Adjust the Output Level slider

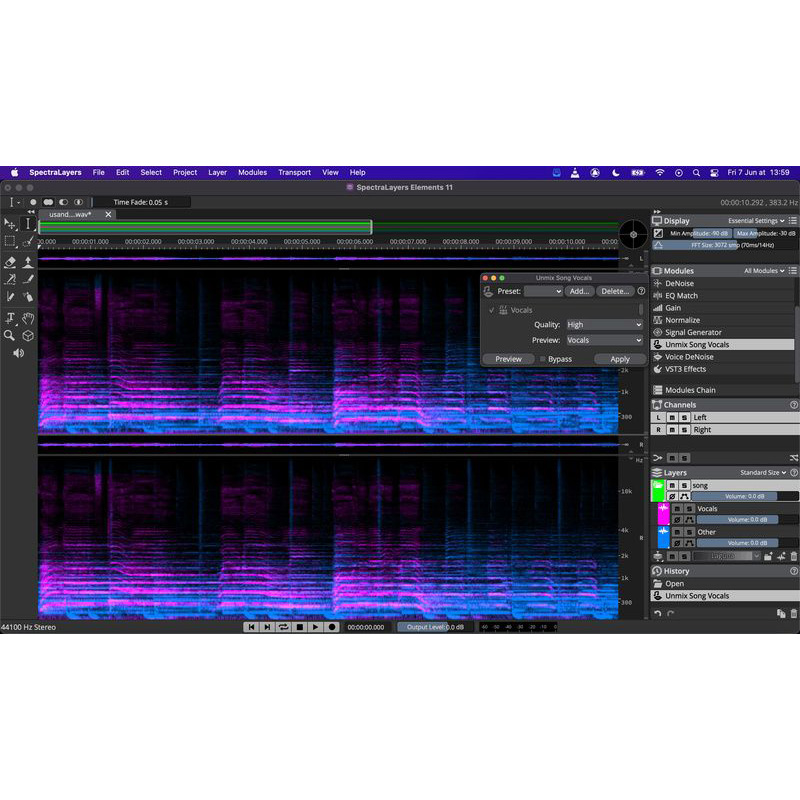click(435, 627)
